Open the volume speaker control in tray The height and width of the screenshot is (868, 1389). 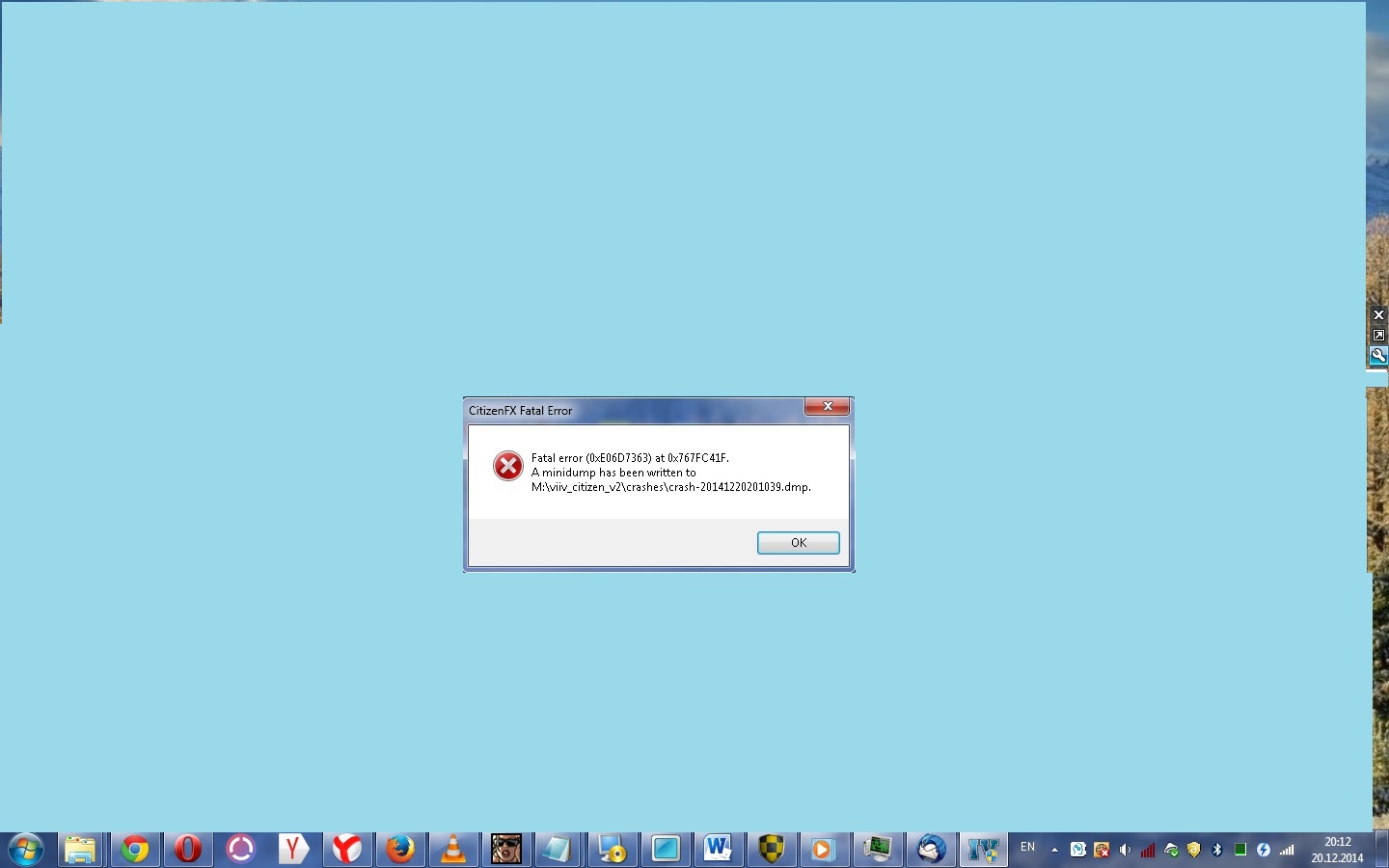pos(1124,850)
